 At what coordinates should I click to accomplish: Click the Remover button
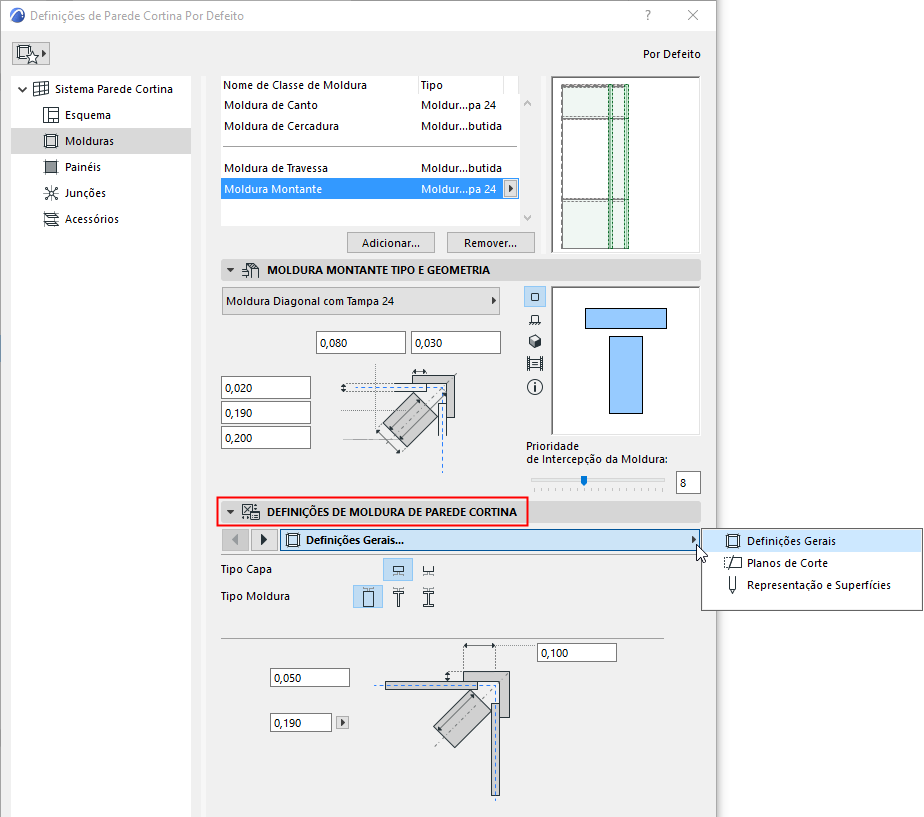click(x=490, y=242)
